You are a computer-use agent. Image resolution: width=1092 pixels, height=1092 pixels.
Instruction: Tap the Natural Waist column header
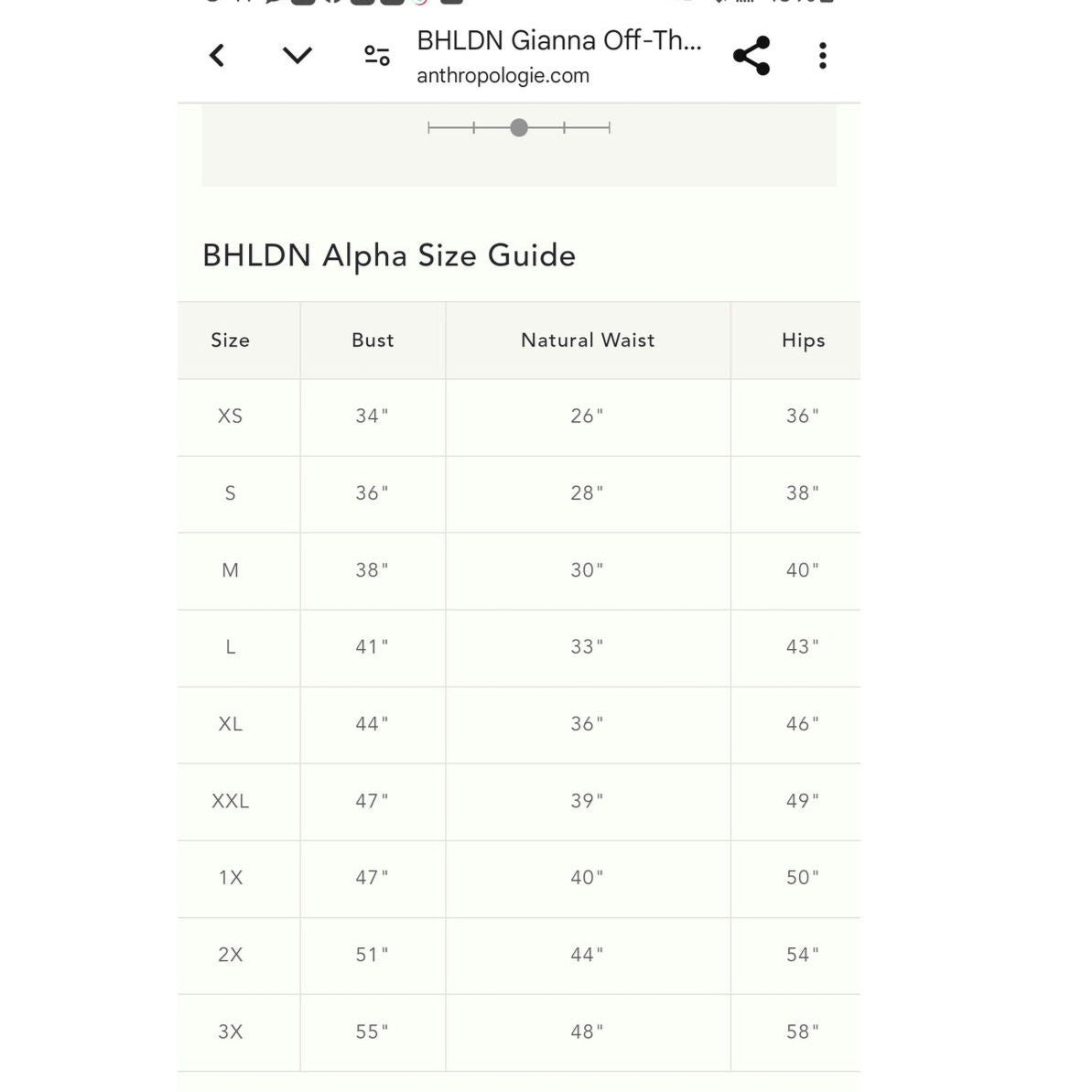tap(588, 341)
